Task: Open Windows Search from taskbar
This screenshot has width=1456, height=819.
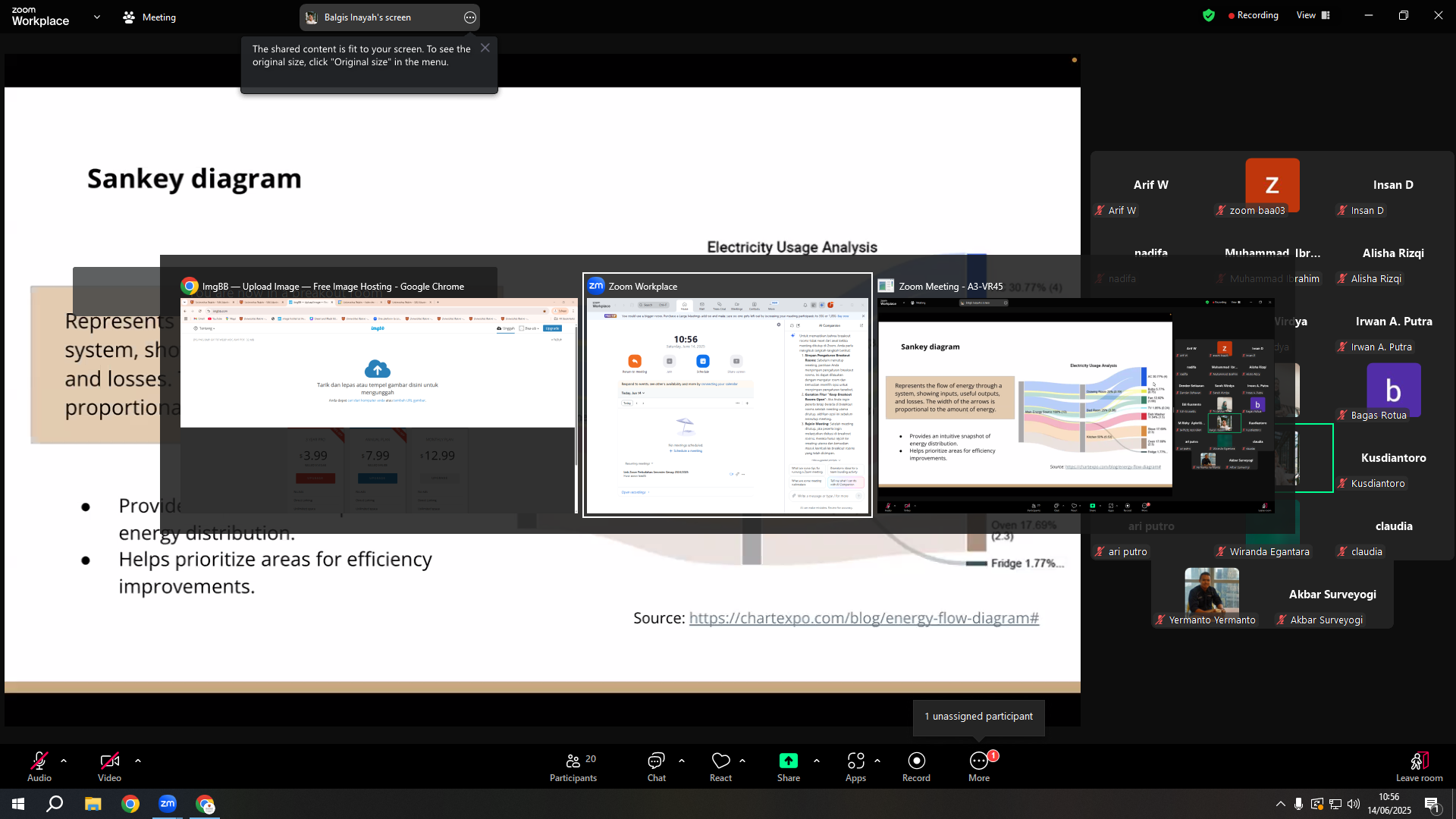Action: tap(55, 804)
